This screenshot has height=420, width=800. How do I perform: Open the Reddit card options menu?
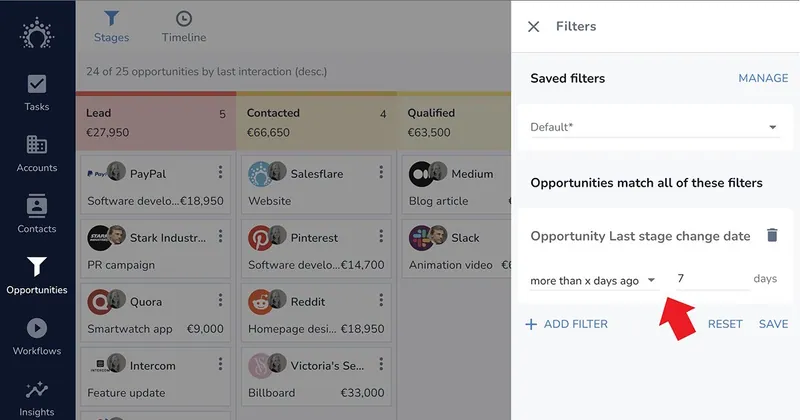tap(381, 300)
